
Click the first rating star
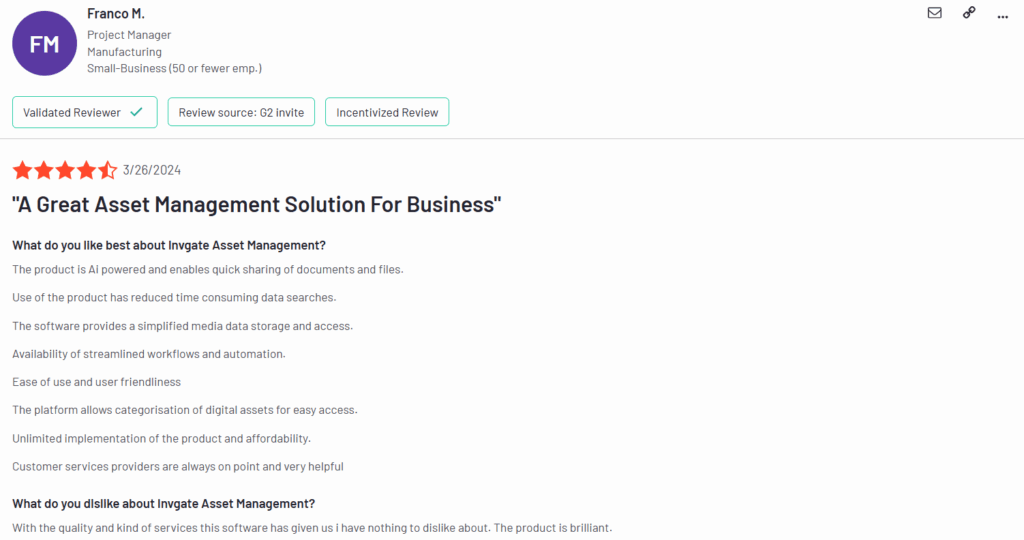pos(22,170)
